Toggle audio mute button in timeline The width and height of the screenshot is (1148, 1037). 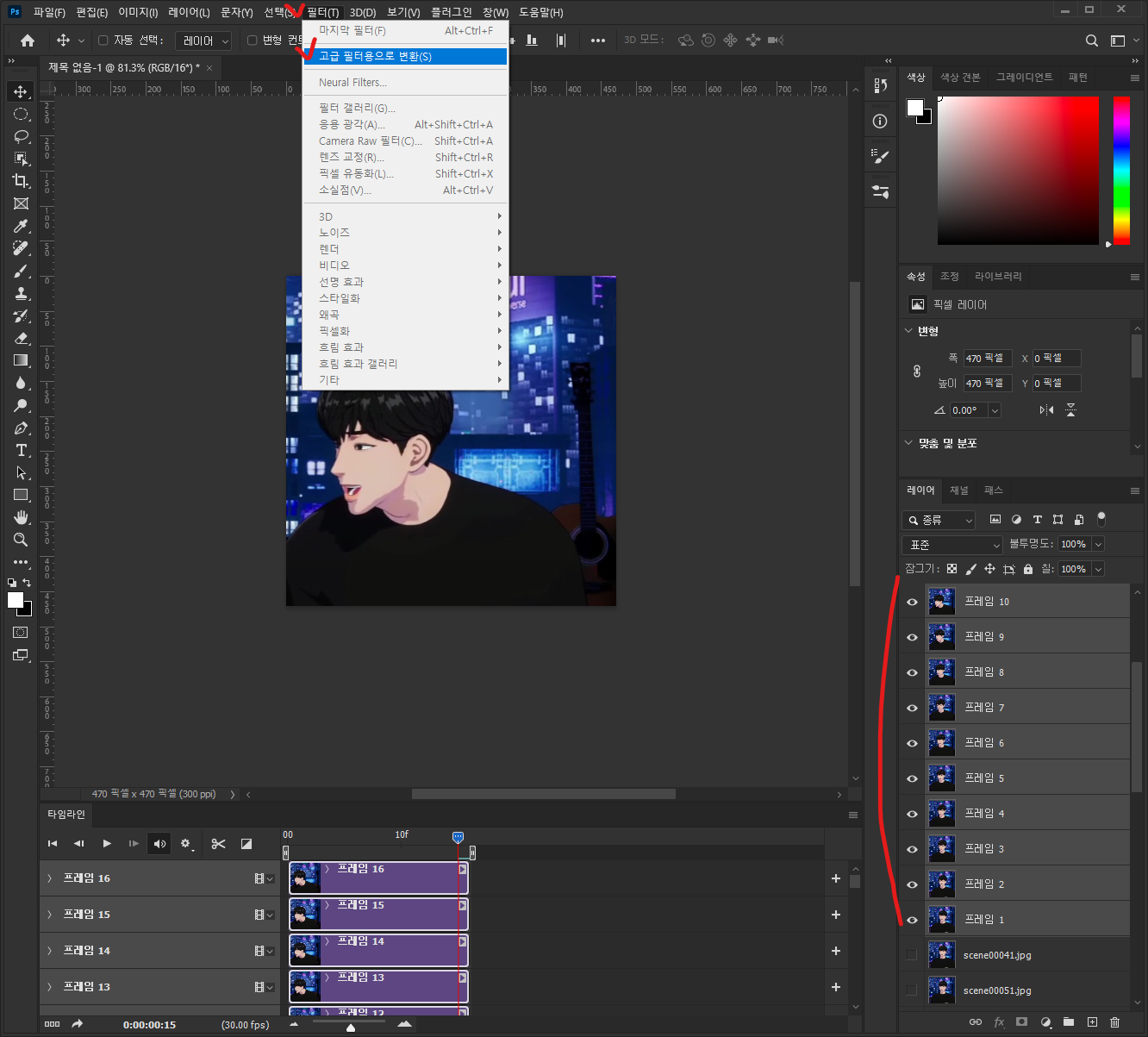[159, 844]
